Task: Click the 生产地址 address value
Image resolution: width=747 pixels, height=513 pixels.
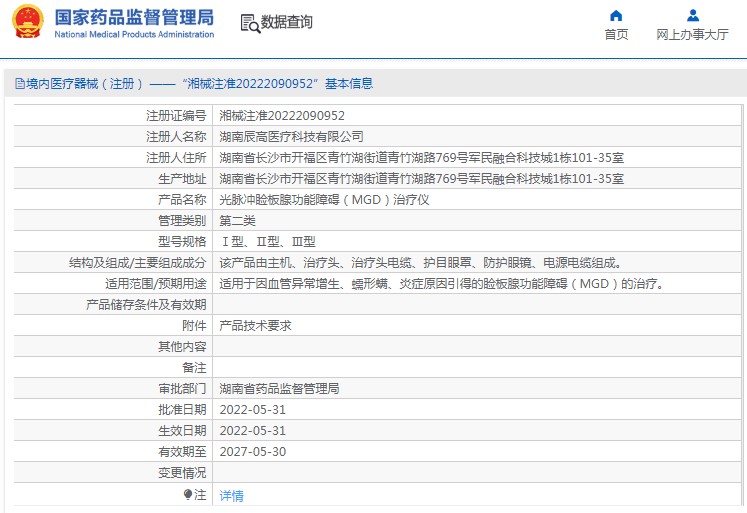Action: pos(421,179)
